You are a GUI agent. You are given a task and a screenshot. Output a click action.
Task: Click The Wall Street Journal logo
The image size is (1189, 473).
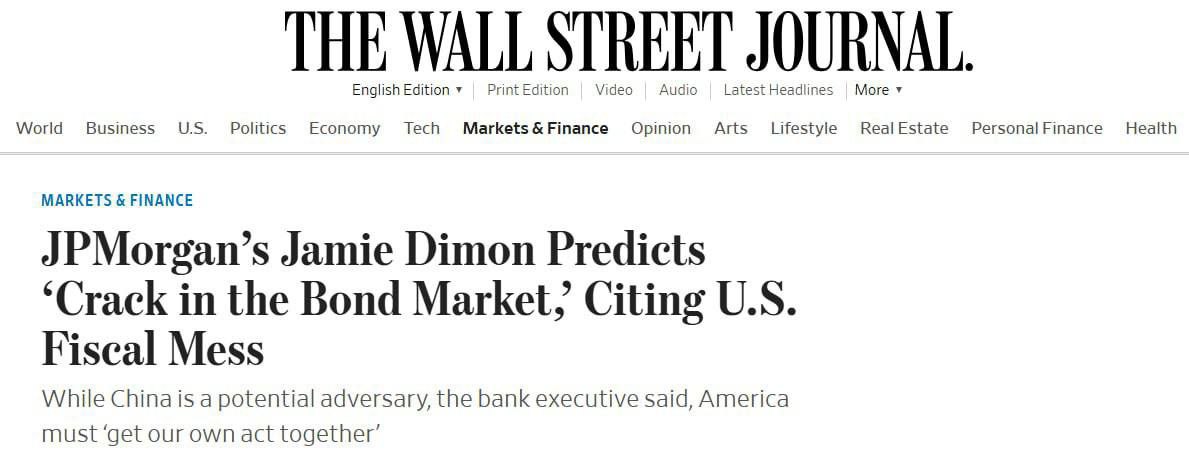point(628,41)
